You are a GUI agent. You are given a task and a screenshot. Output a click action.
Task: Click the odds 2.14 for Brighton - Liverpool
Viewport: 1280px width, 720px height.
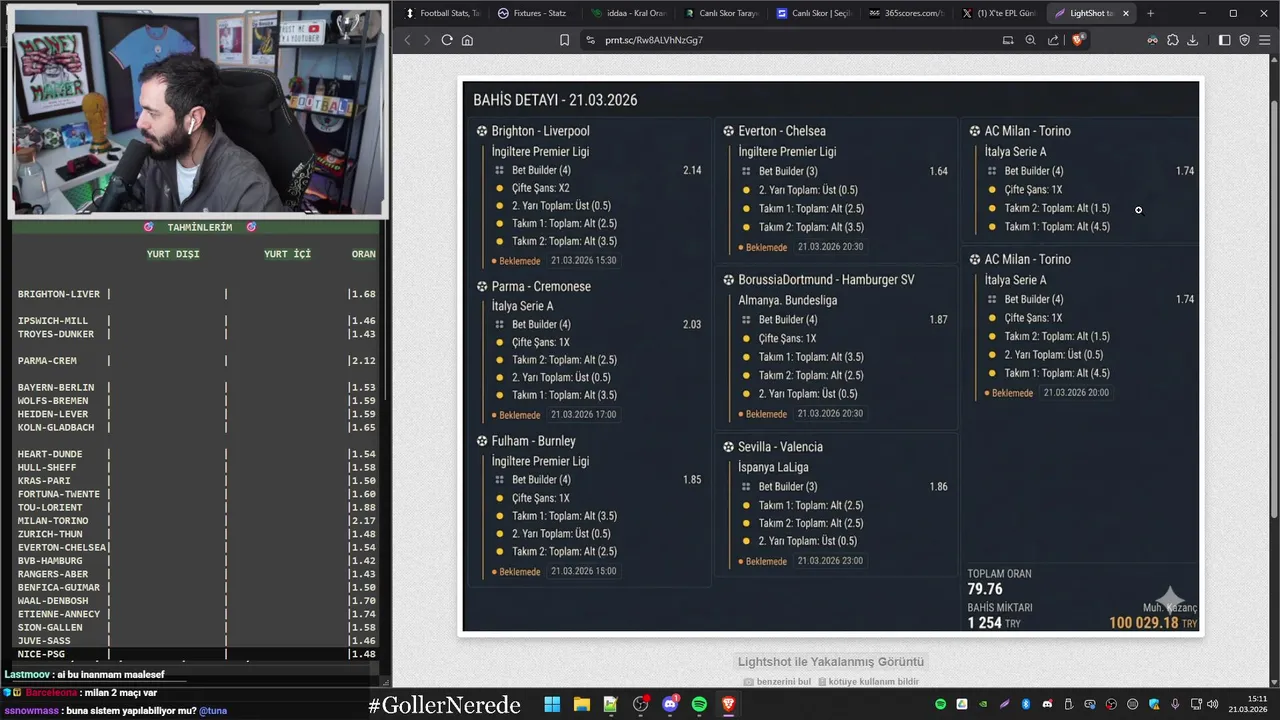[x=692, y=171]
